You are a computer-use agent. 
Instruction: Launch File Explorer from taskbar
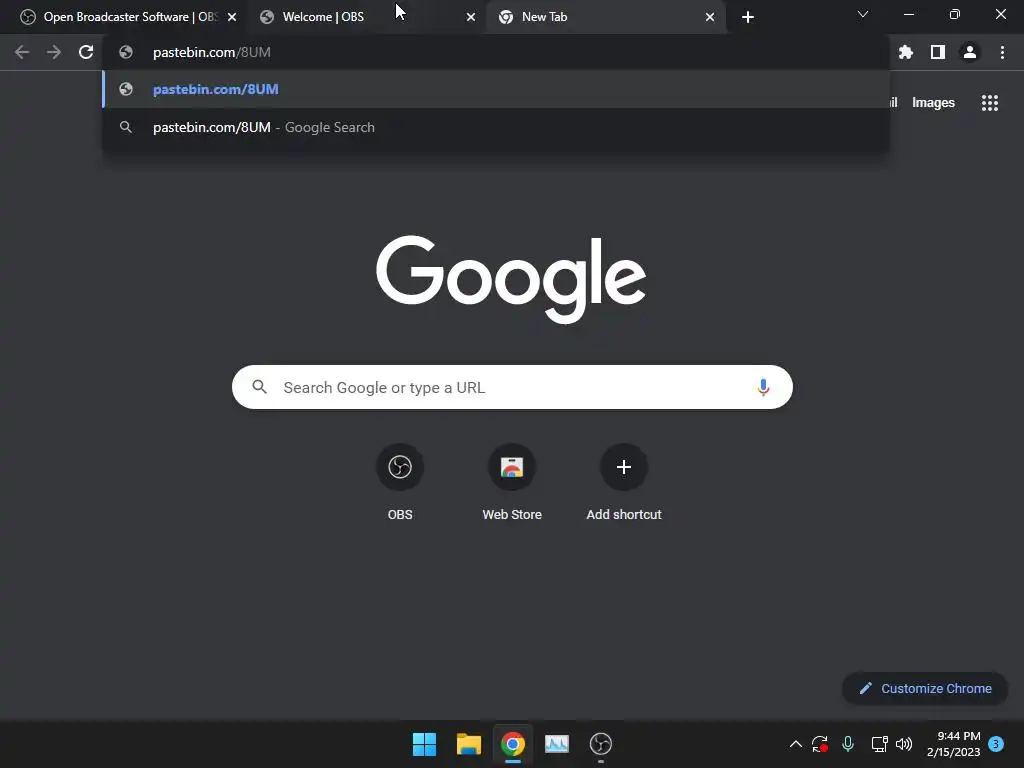click(469, 744)
